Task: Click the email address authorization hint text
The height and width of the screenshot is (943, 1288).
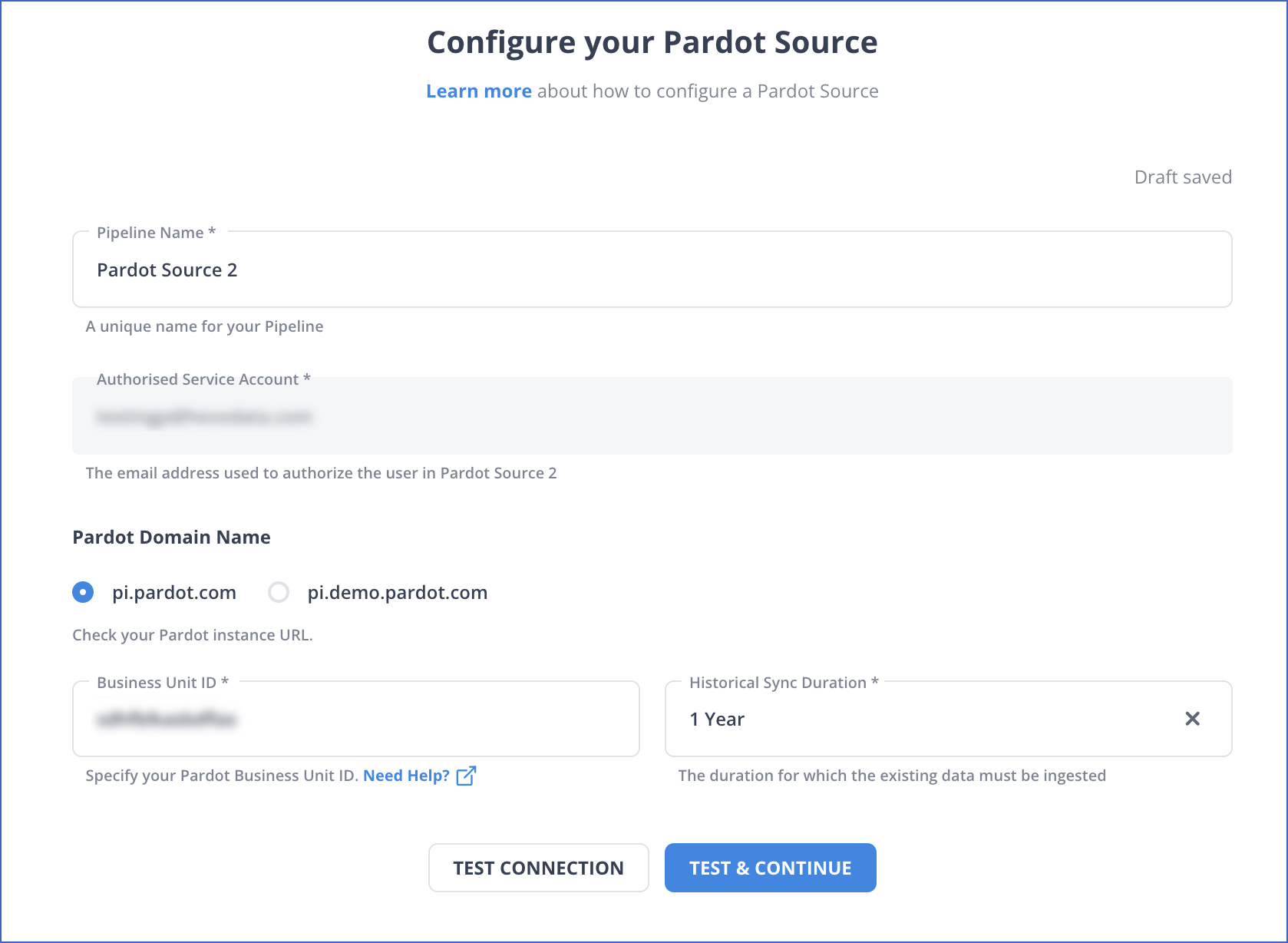Action: tap(321, 473)
